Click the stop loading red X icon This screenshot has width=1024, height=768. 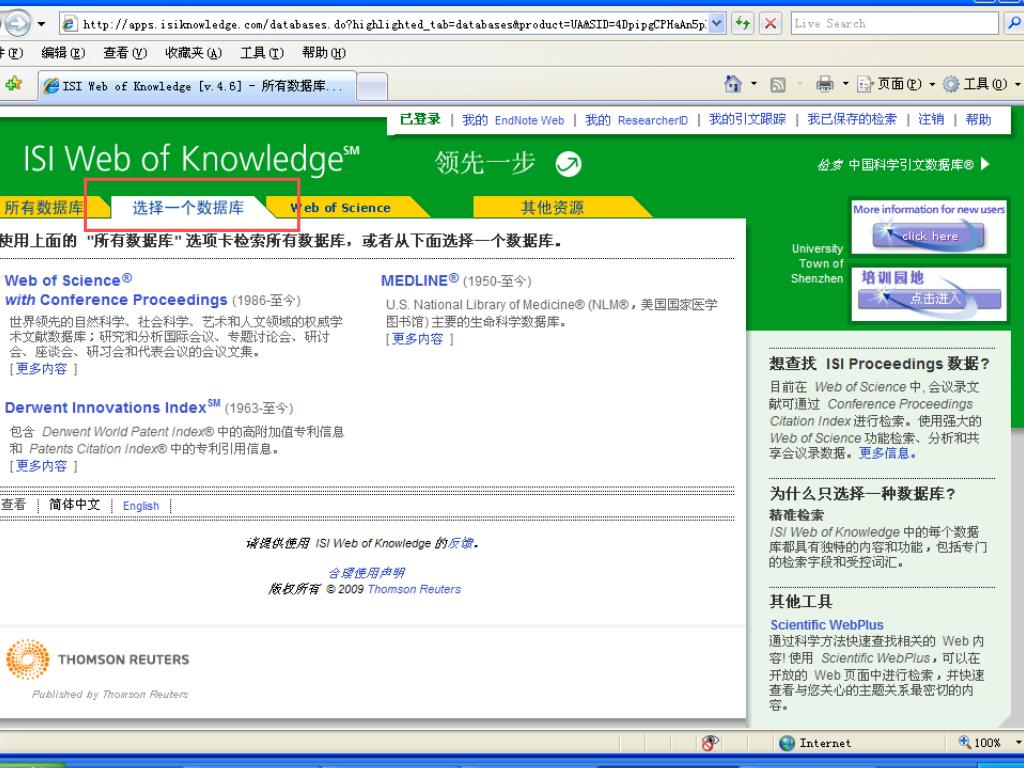(773, 23)
